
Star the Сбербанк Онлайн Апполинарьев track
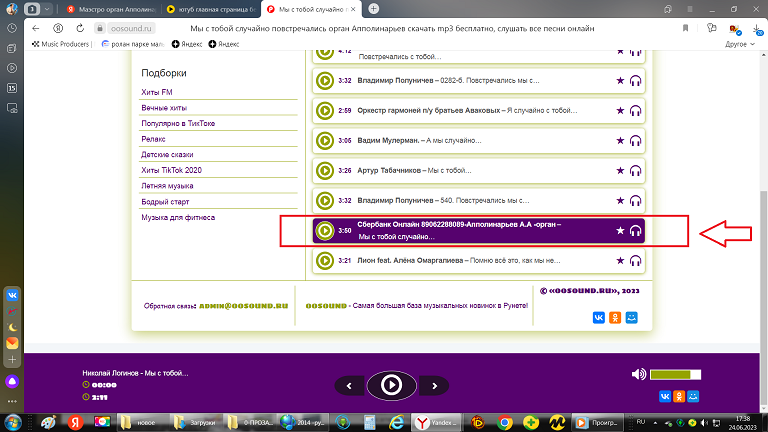(620, 230)
